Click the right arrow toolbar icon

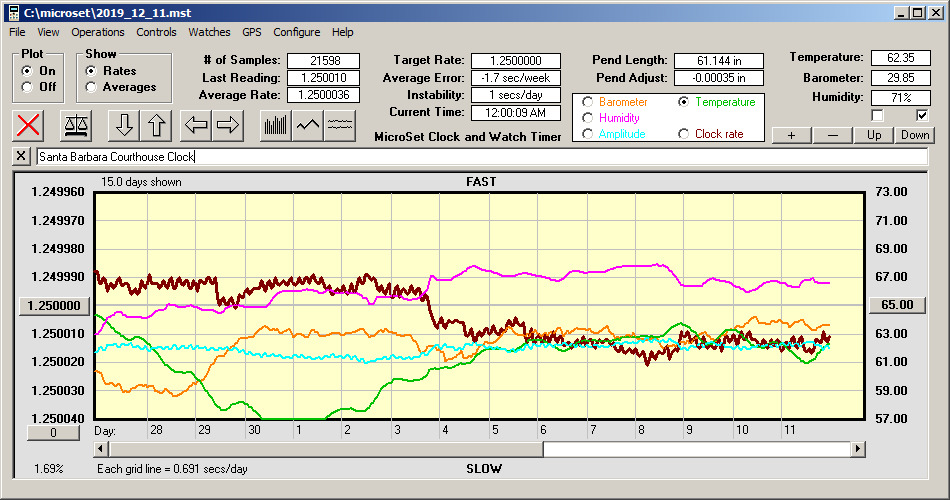(228, 125)
